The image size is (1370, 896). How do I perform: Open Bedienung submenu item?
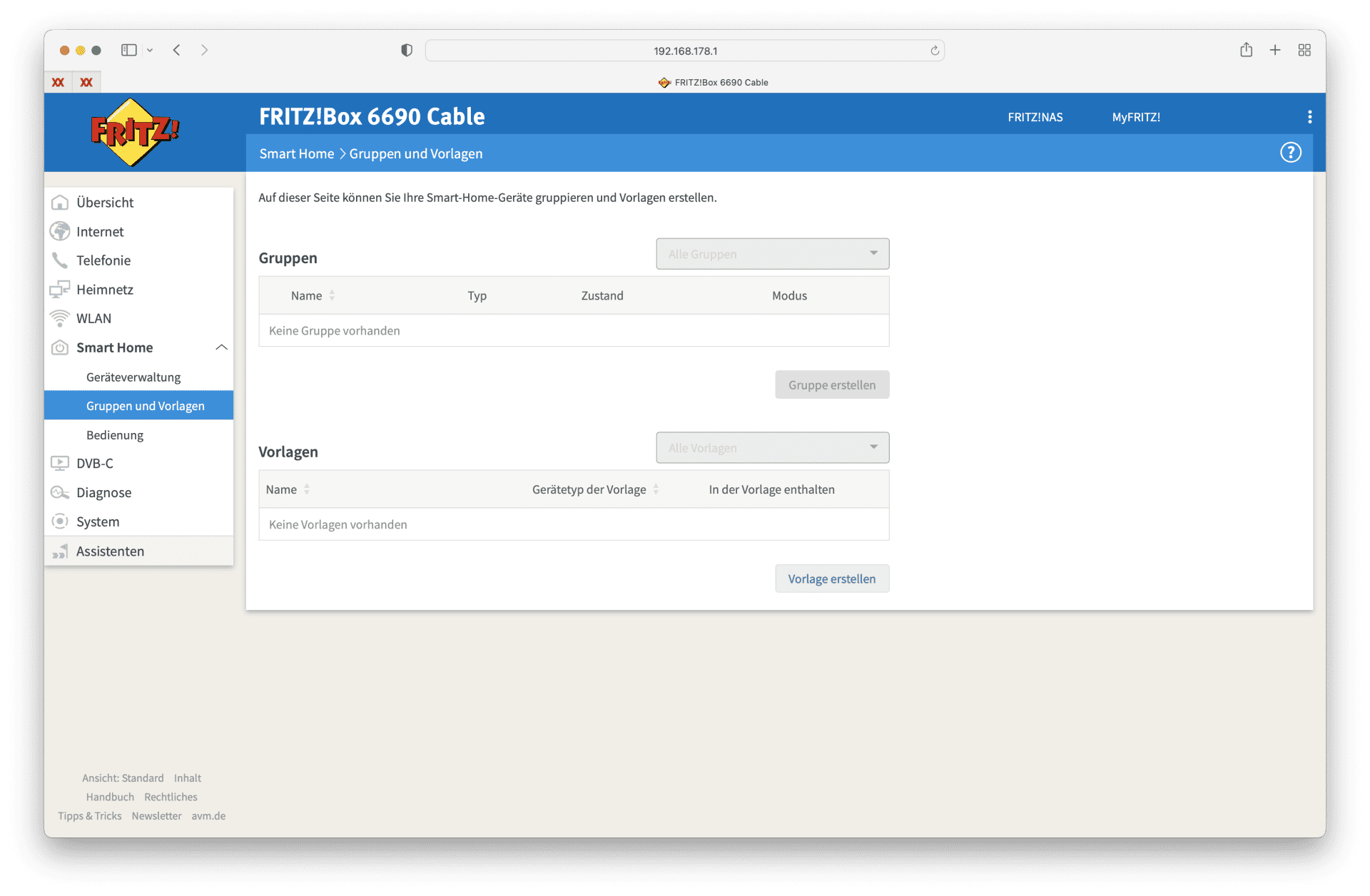point(139,434)
